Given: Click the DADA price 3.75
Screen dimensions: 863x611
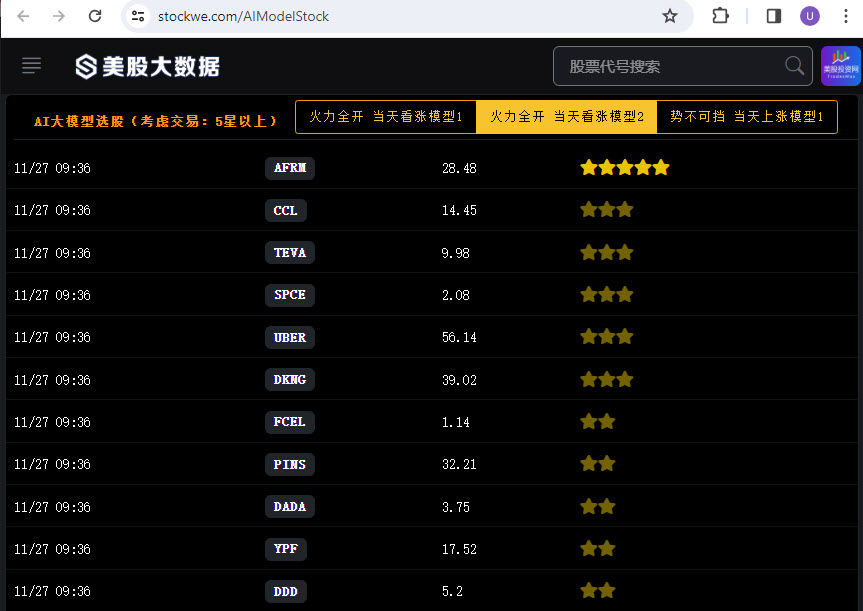Looking at the screenshot, I should 455,508.
